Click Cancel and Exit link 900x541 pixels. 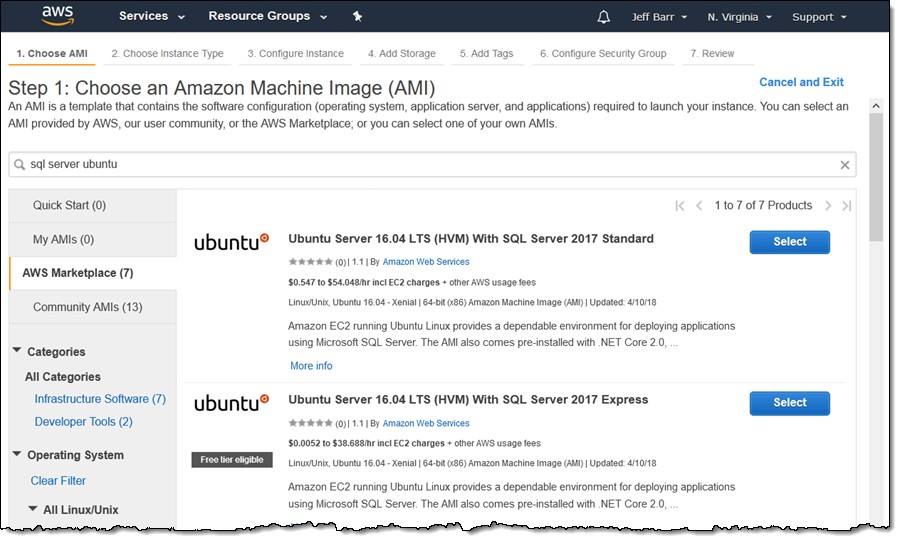[x=801, y=82]
